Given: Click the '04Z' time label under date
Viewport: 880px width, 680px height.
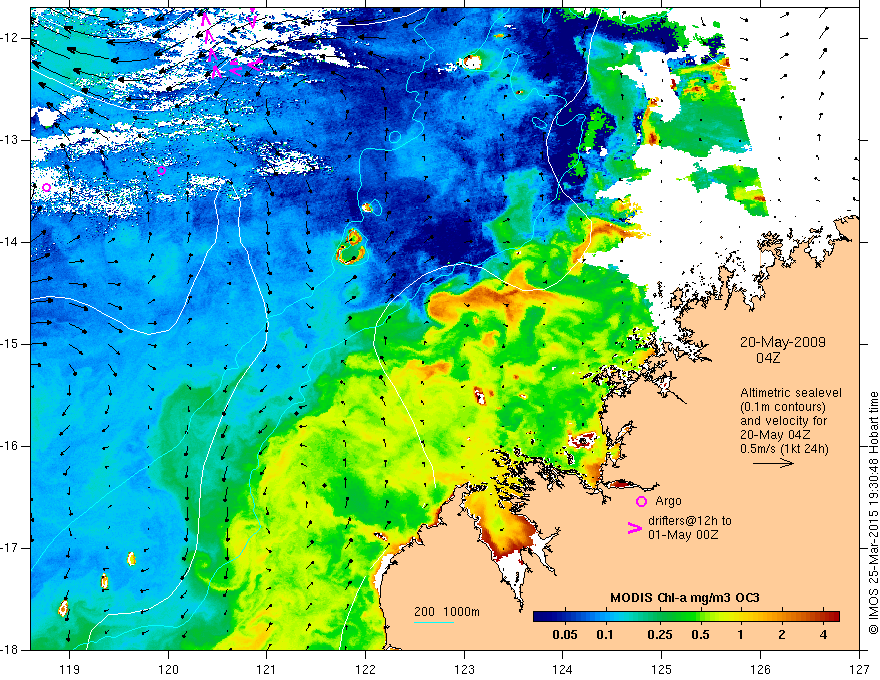Looking at the screenshot, I should pyautogui.click(x=768, y=358).
